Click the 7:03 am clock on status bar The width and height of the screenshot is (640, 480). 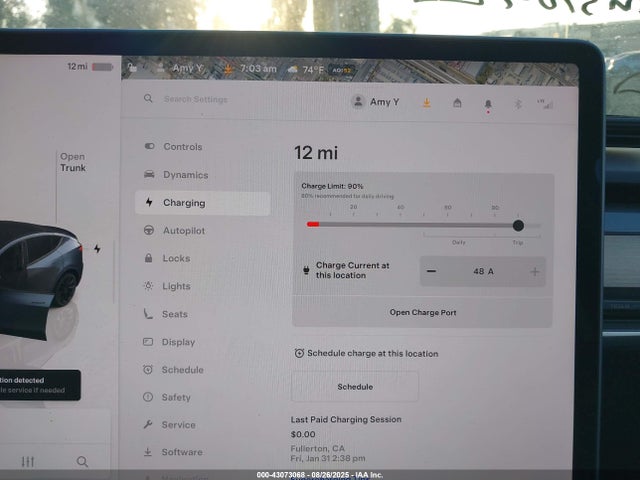point(258,69)
